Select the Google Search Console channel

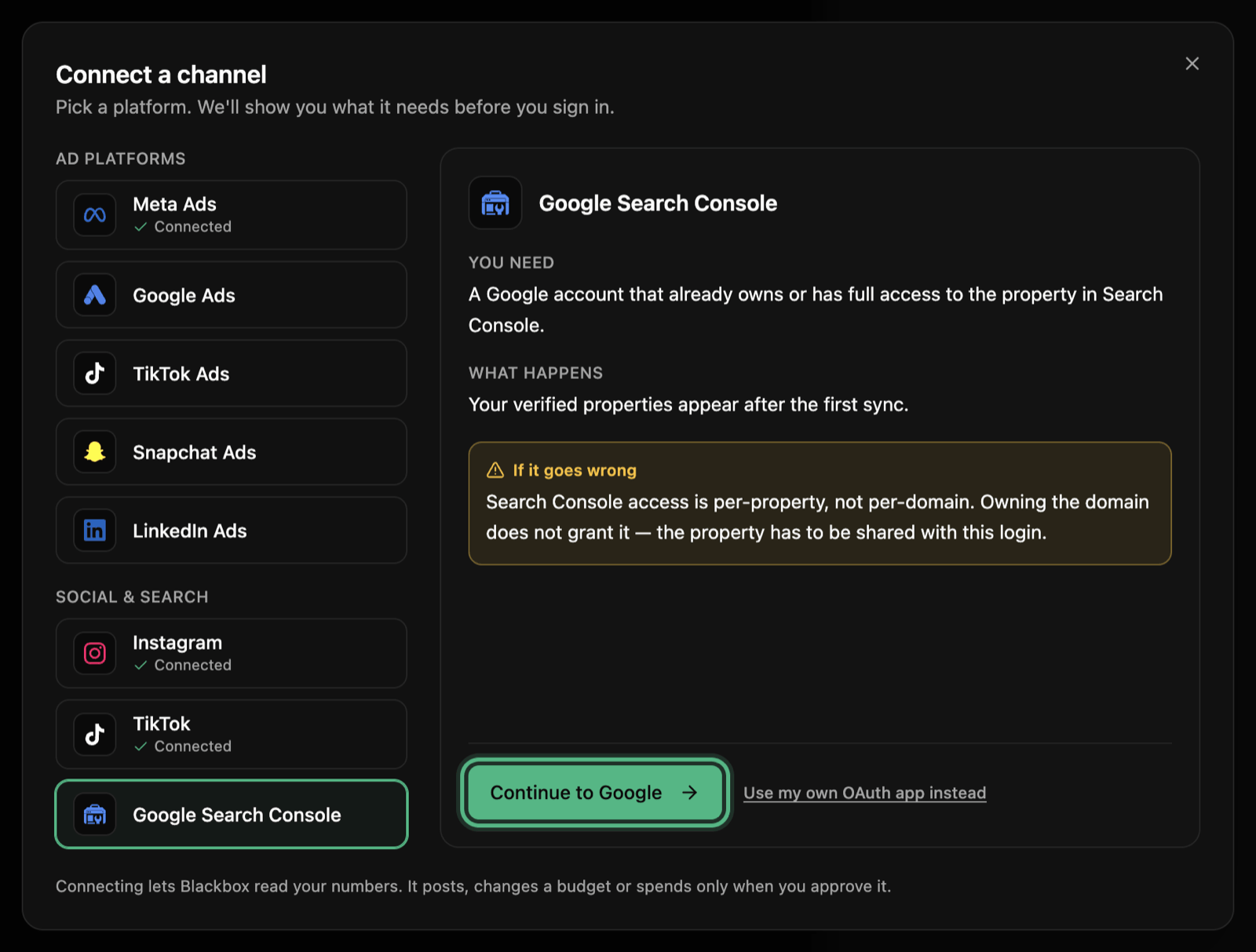pyautogui.click(x=232, y=815)
